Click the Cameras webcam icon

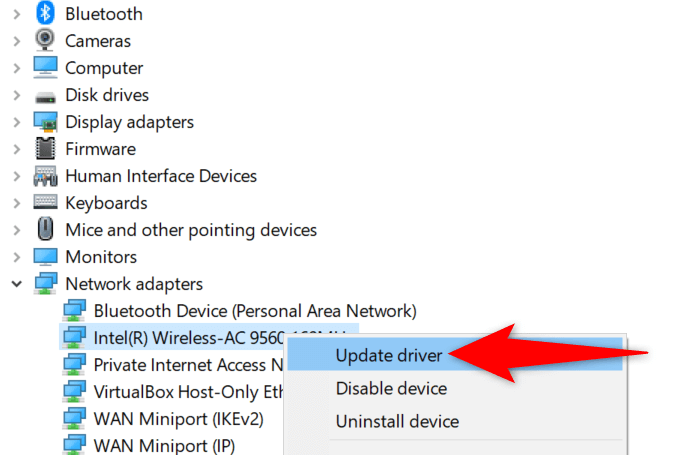tap(46, 41)
